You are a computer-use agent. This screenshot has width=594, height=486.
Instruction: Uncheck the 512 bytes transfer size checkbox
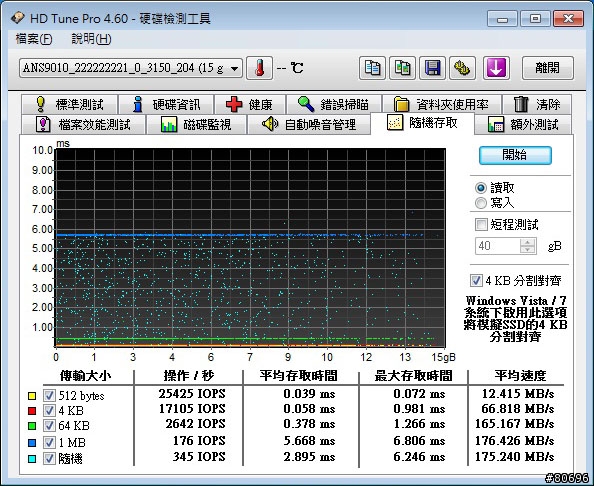(49, 395)
